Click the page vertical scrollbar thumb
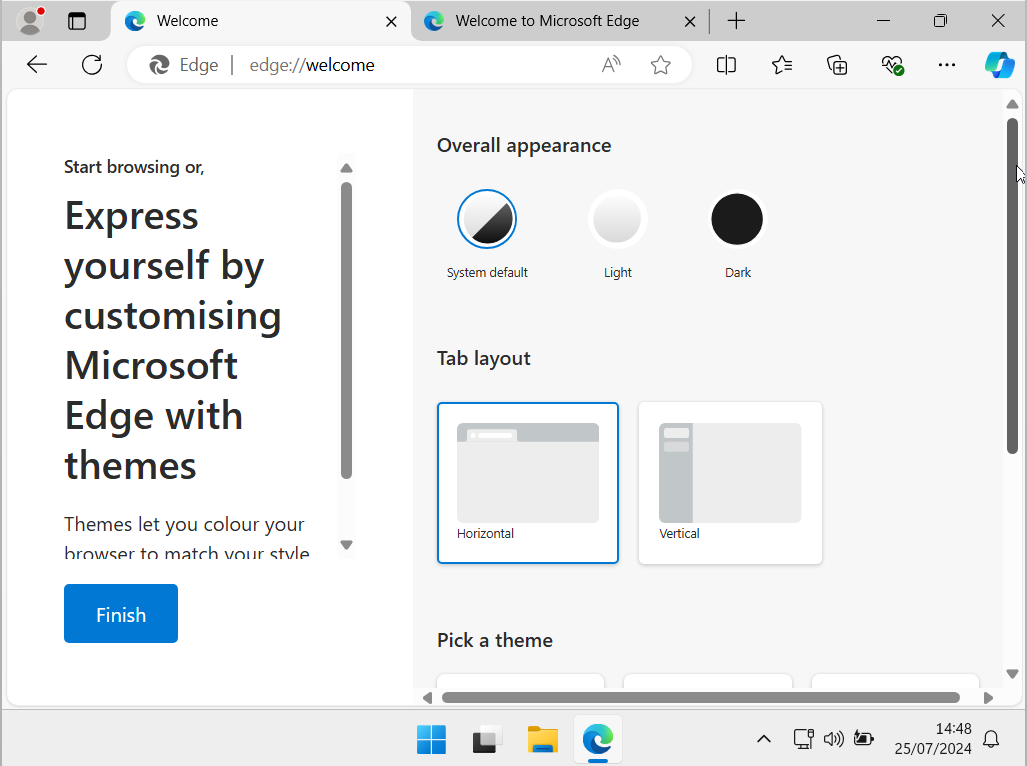1027x766 pixels. (1012, 285)
